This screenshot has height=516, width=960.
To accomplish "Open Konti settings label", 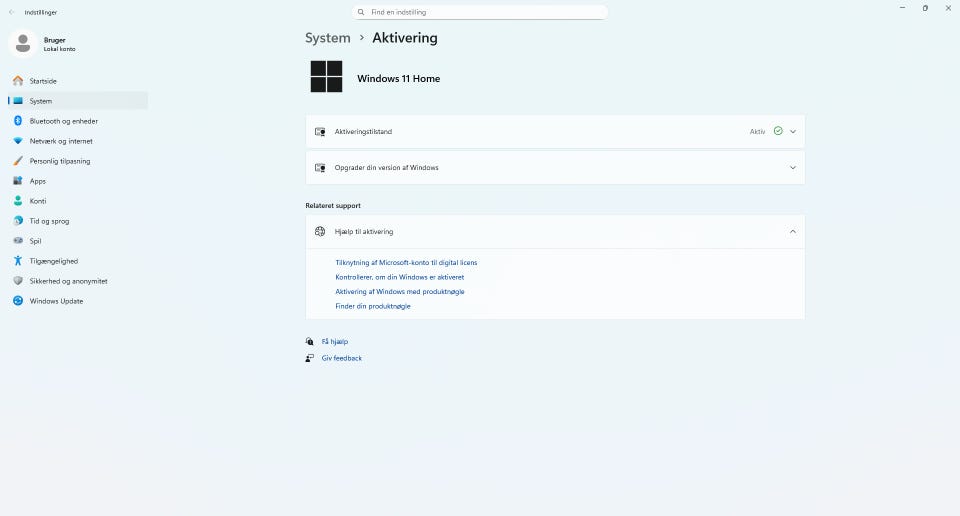I will 38,201.
